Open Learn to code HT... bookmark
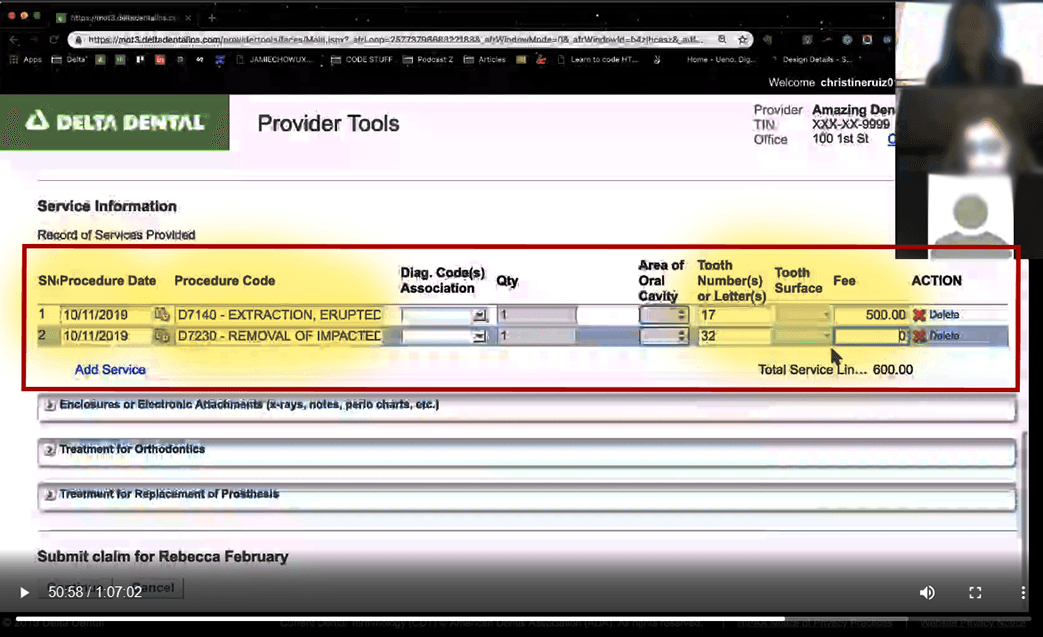This screenshot has width=1043, height=637. pos(598,60)
